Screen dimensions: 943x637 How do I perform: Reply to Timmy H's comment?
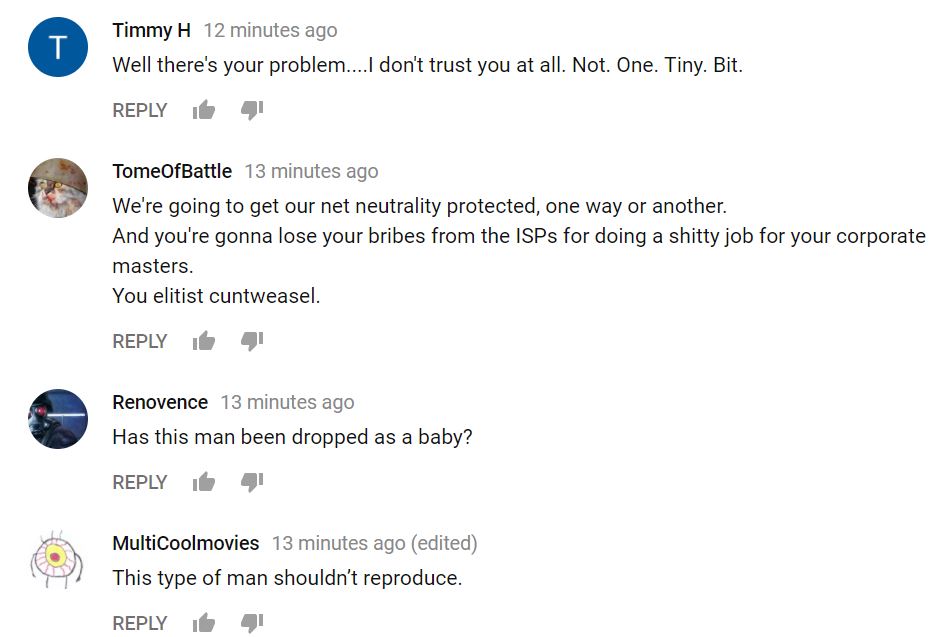click(140, 110)
